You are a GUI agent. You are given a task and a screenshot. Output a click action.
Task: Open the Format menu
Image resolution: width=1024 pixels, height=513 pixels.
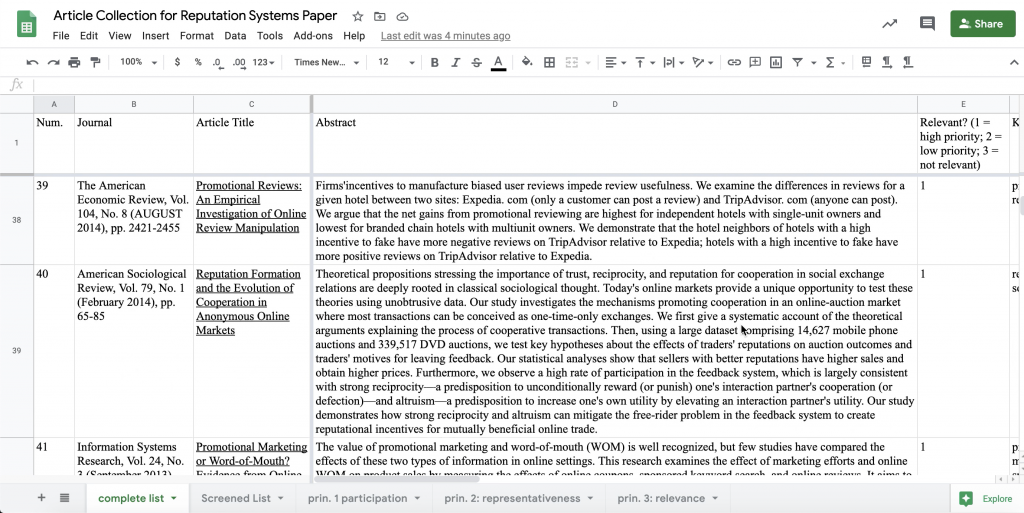[x=197, y=36]
